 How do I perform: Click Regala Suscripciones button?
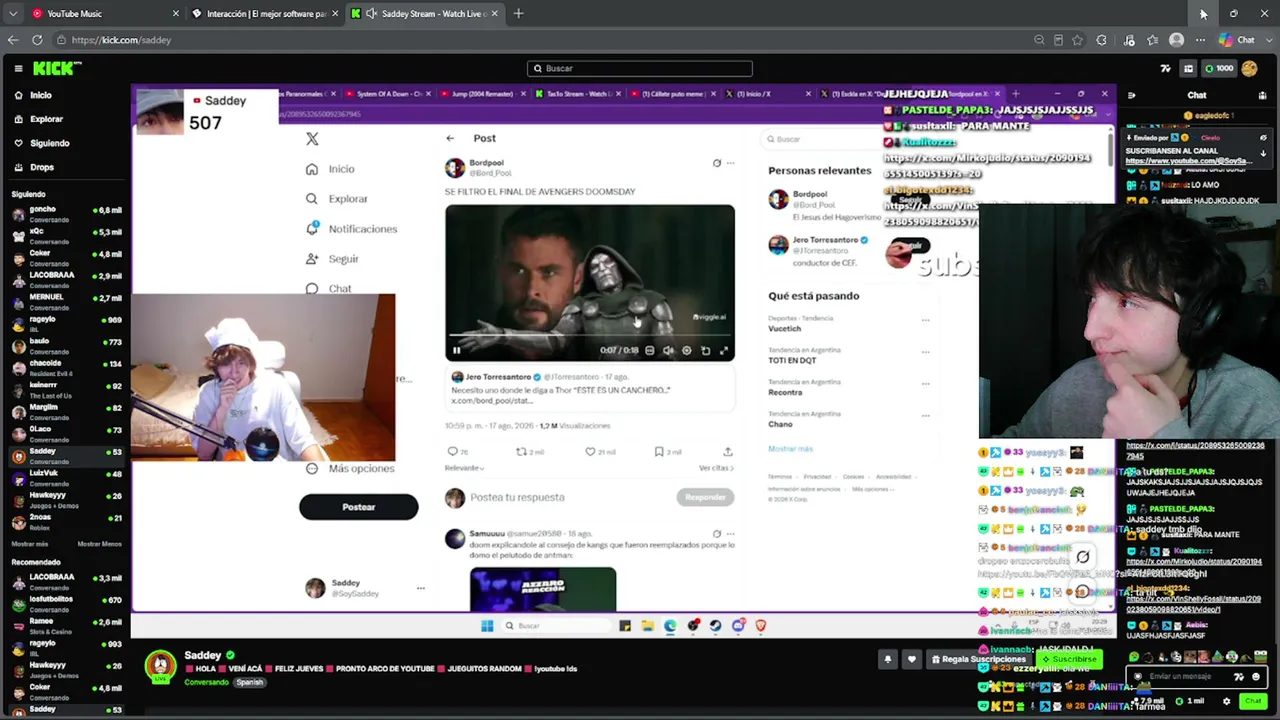pyautogui.click(x=978, y=659)
